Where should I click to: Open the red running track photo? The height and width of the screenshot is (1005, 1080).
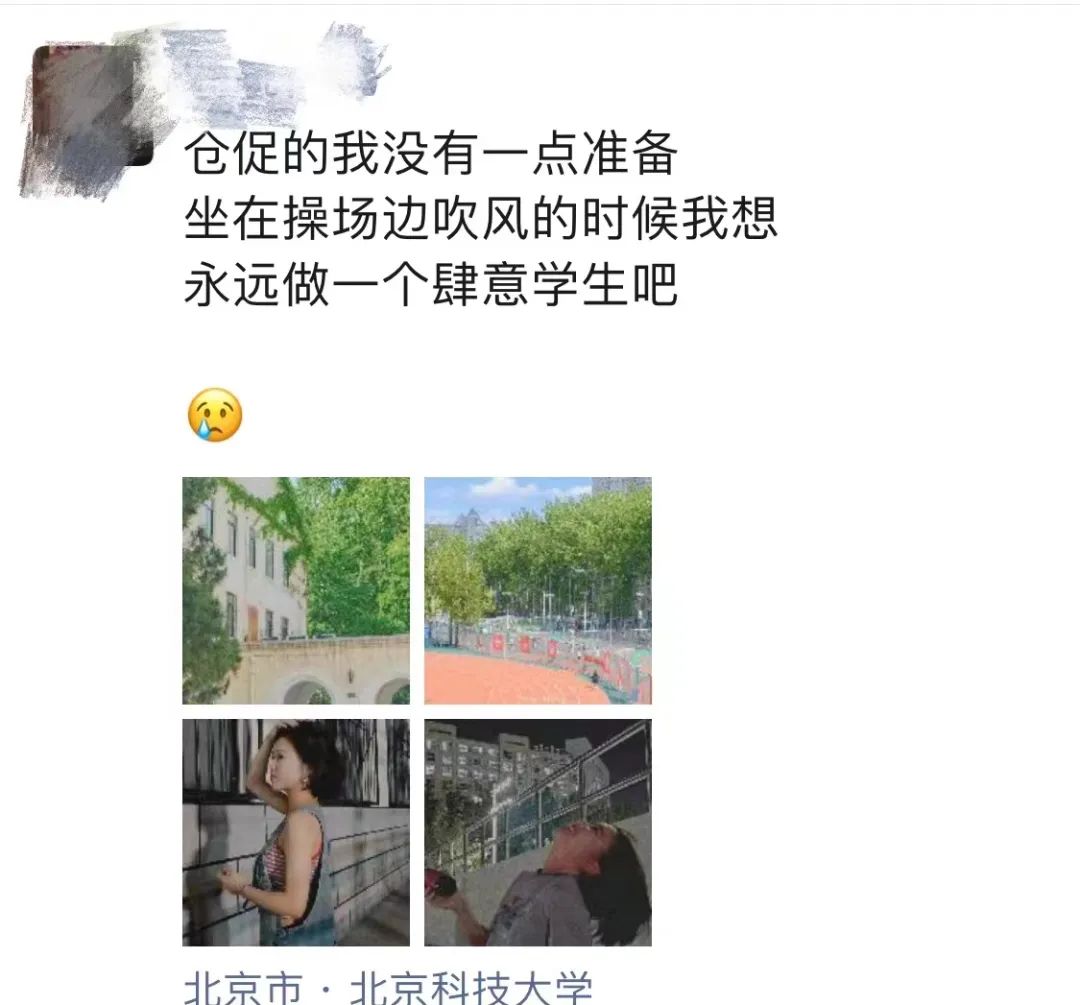click(538, 590)
